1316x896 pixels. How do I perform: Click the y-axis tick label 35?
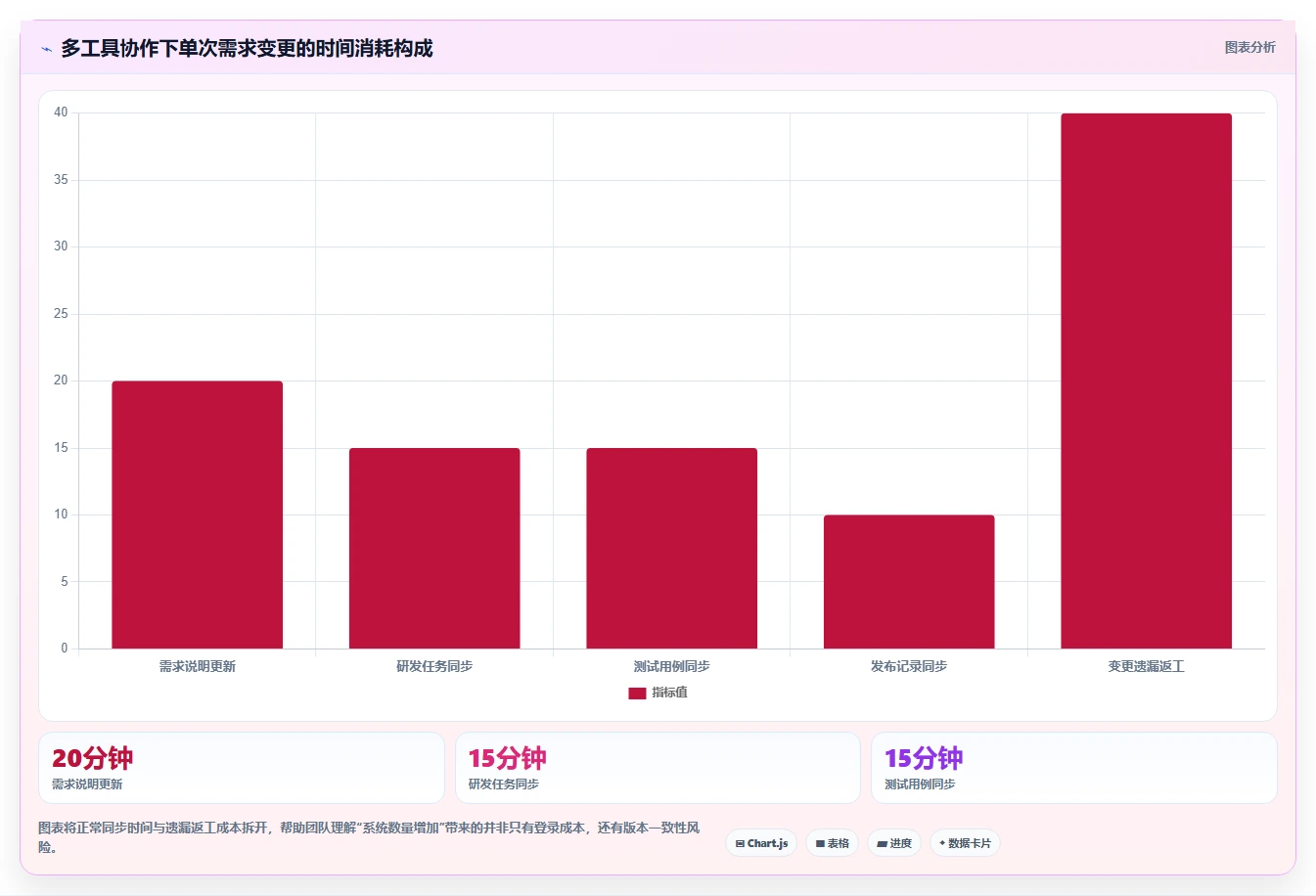pos(61,180)
